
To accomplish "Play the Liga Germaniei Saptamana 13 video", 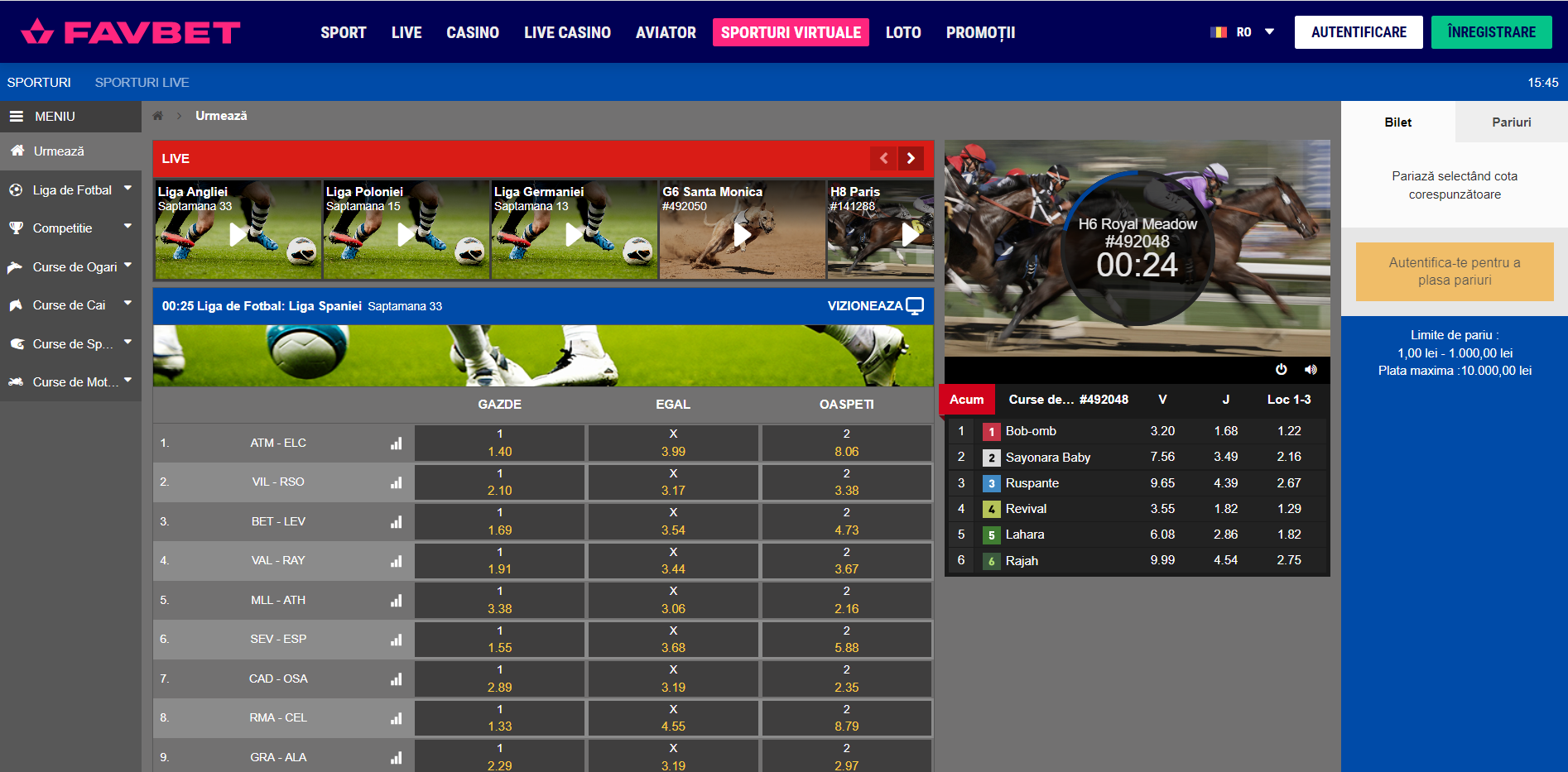I will [x=574, y=230].
